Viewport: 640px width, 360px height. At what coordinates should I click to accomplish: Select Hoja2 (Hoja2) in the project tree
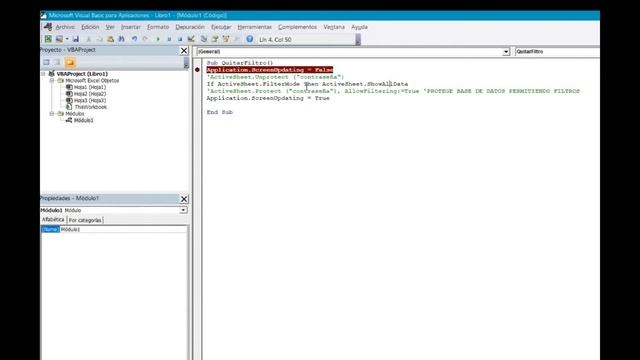[90, 94]
